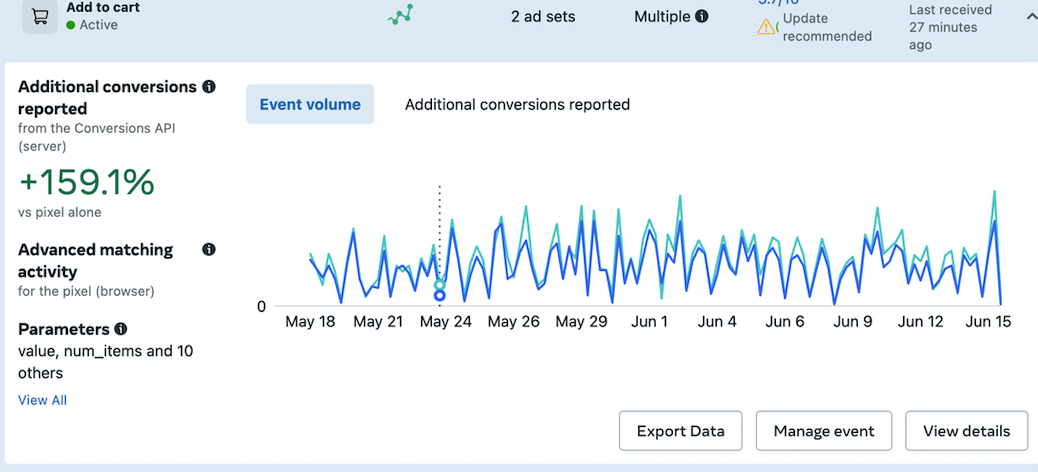Image resolution: width=1038 pixels, height=472 pixels.
Task: Click the Last received 27 minutes ago text
Action: click(x=950, y=27)
